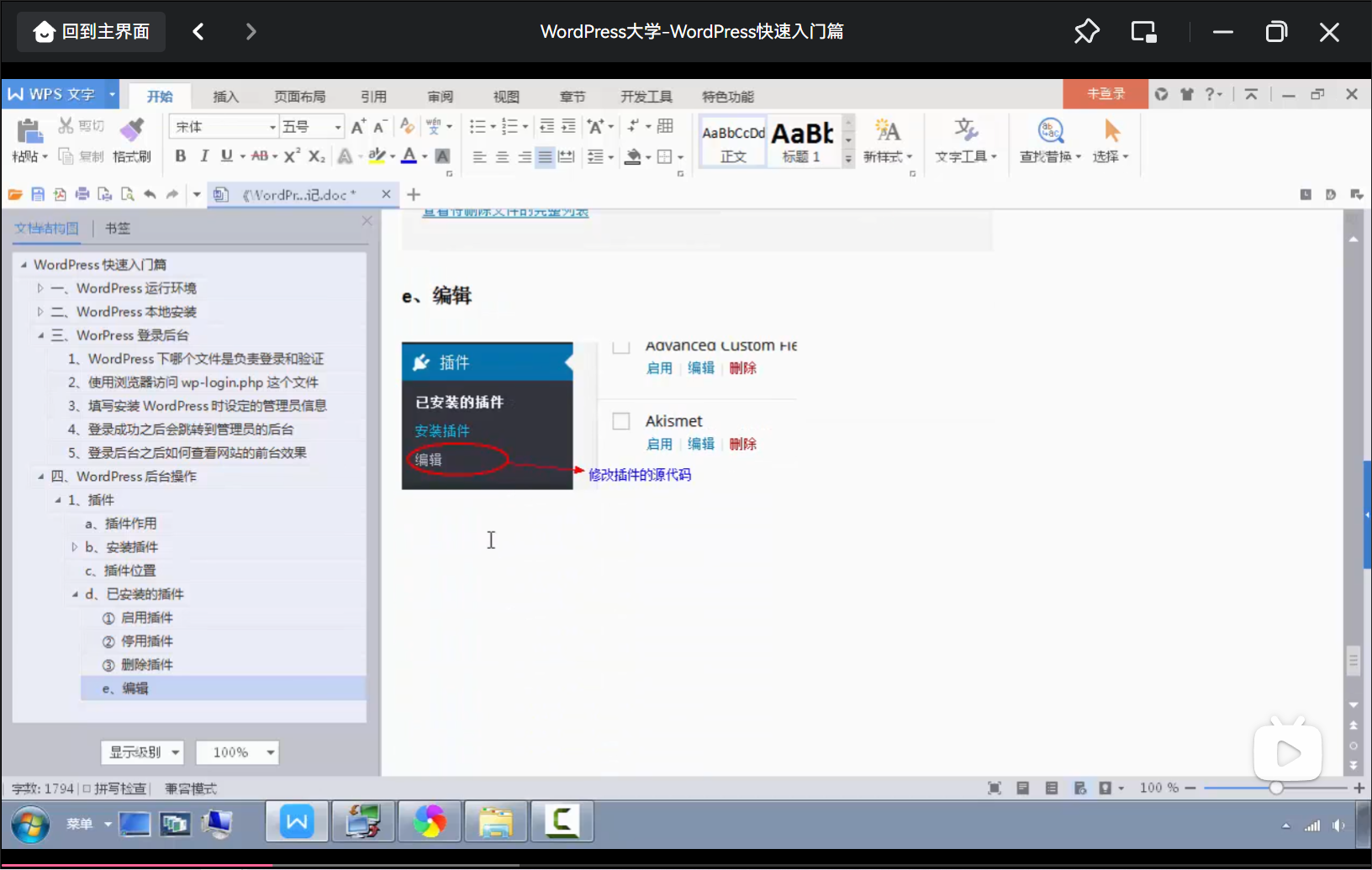1372x870 pixels.
Task: Open the display level dropdown
Action: point(143,752)
